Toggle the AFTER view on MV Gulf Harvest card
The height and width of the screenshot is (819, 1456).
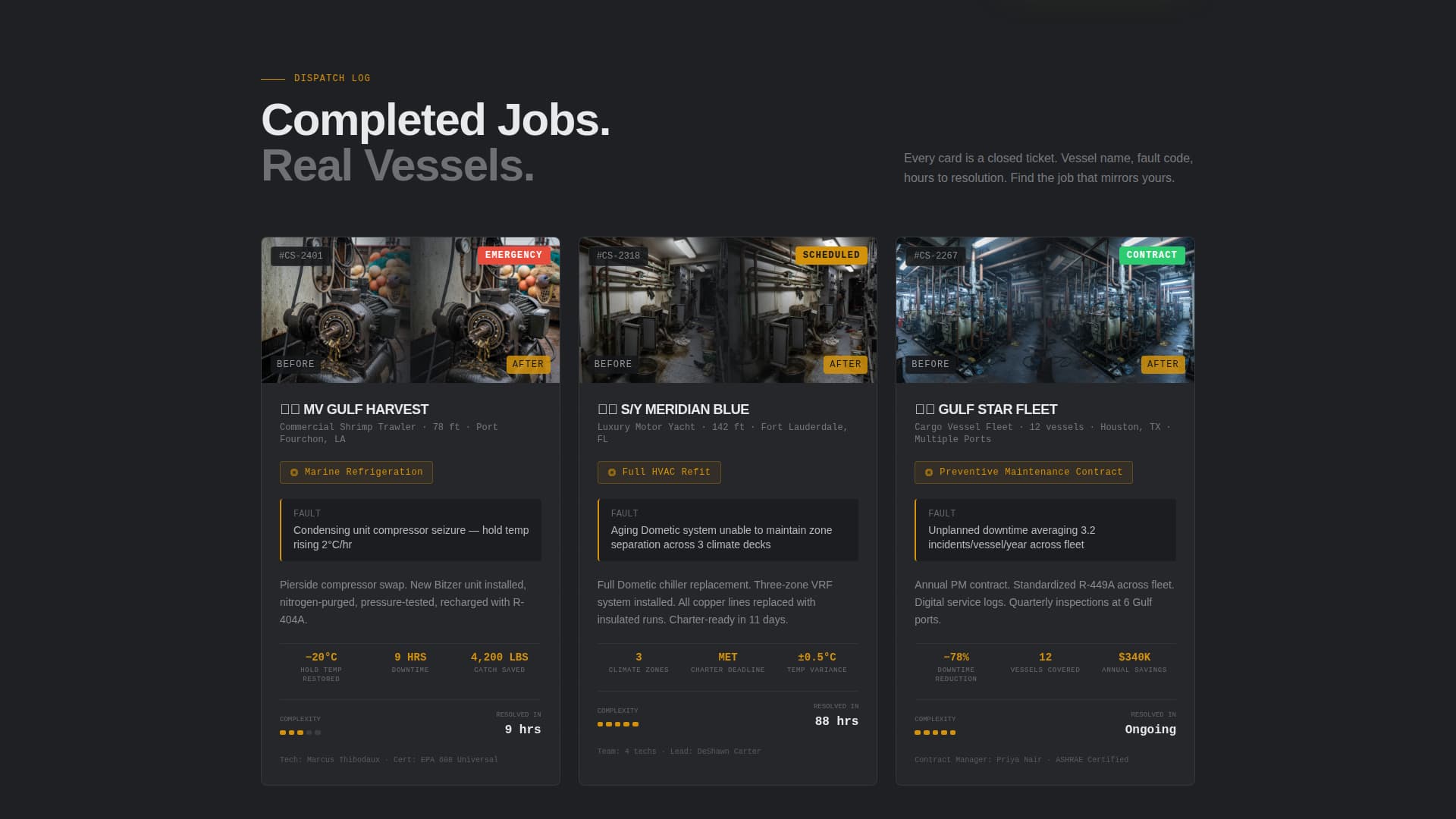[529, 364]
